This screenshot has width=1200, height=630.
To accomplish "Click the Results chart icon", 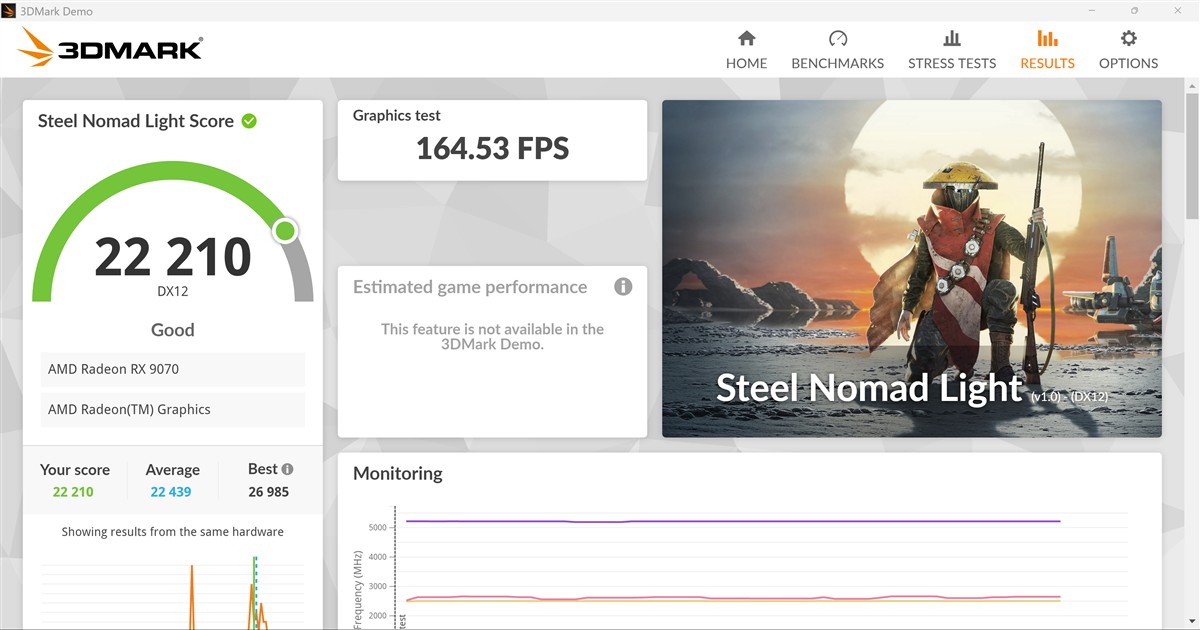I will click(x=1047, y=39).
